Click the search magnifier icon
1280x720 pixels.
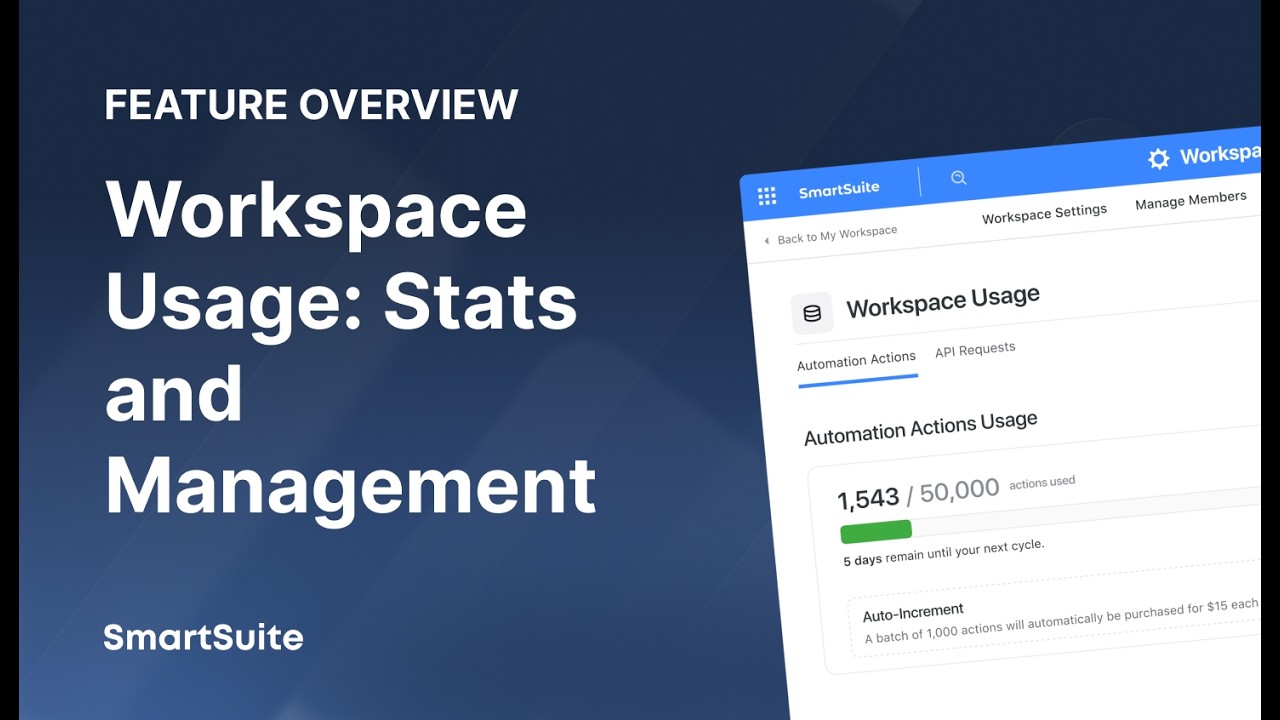(x=958, y=178)
